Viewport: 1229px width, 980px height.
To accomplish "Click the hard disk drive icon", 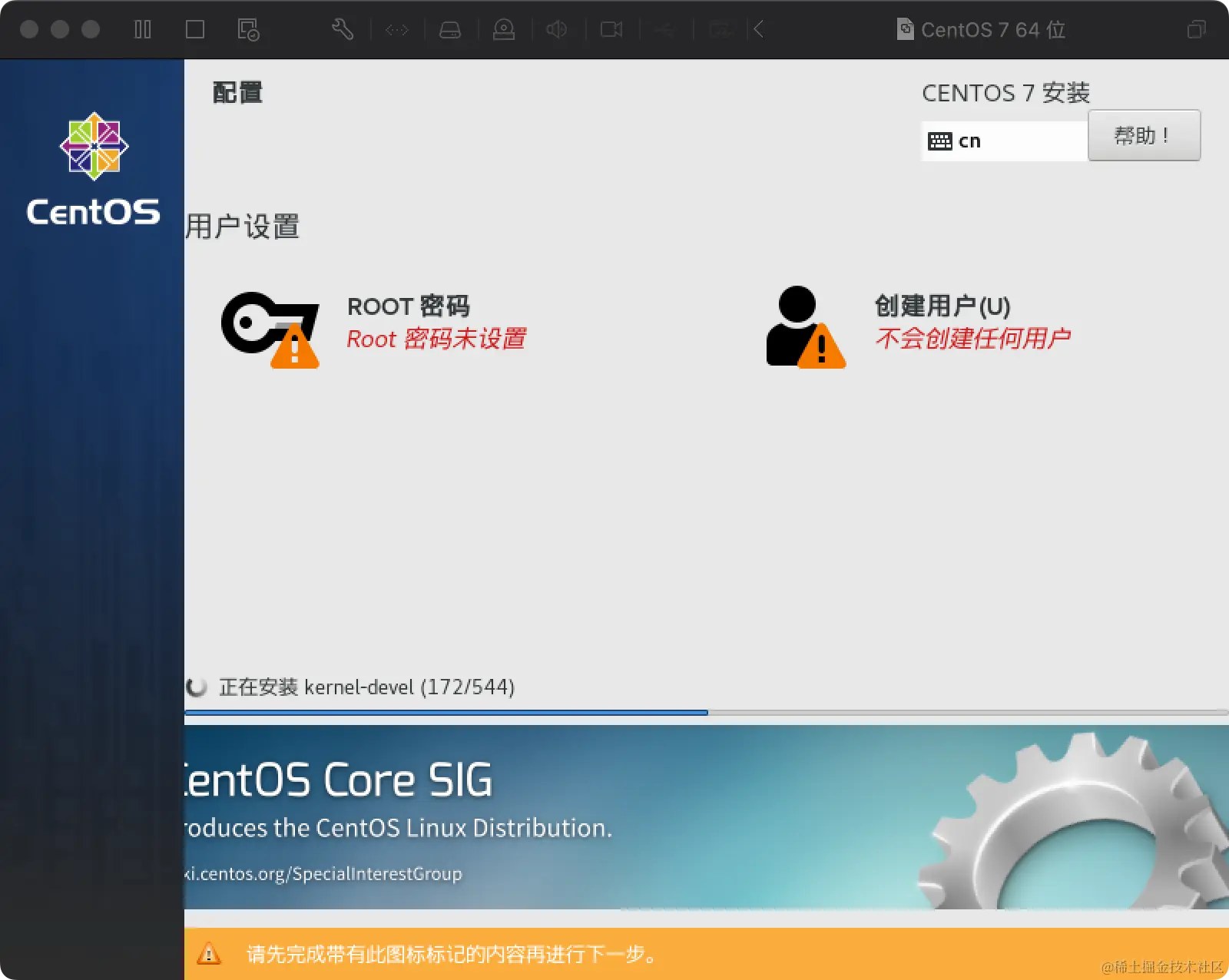I will pos(450,30).
